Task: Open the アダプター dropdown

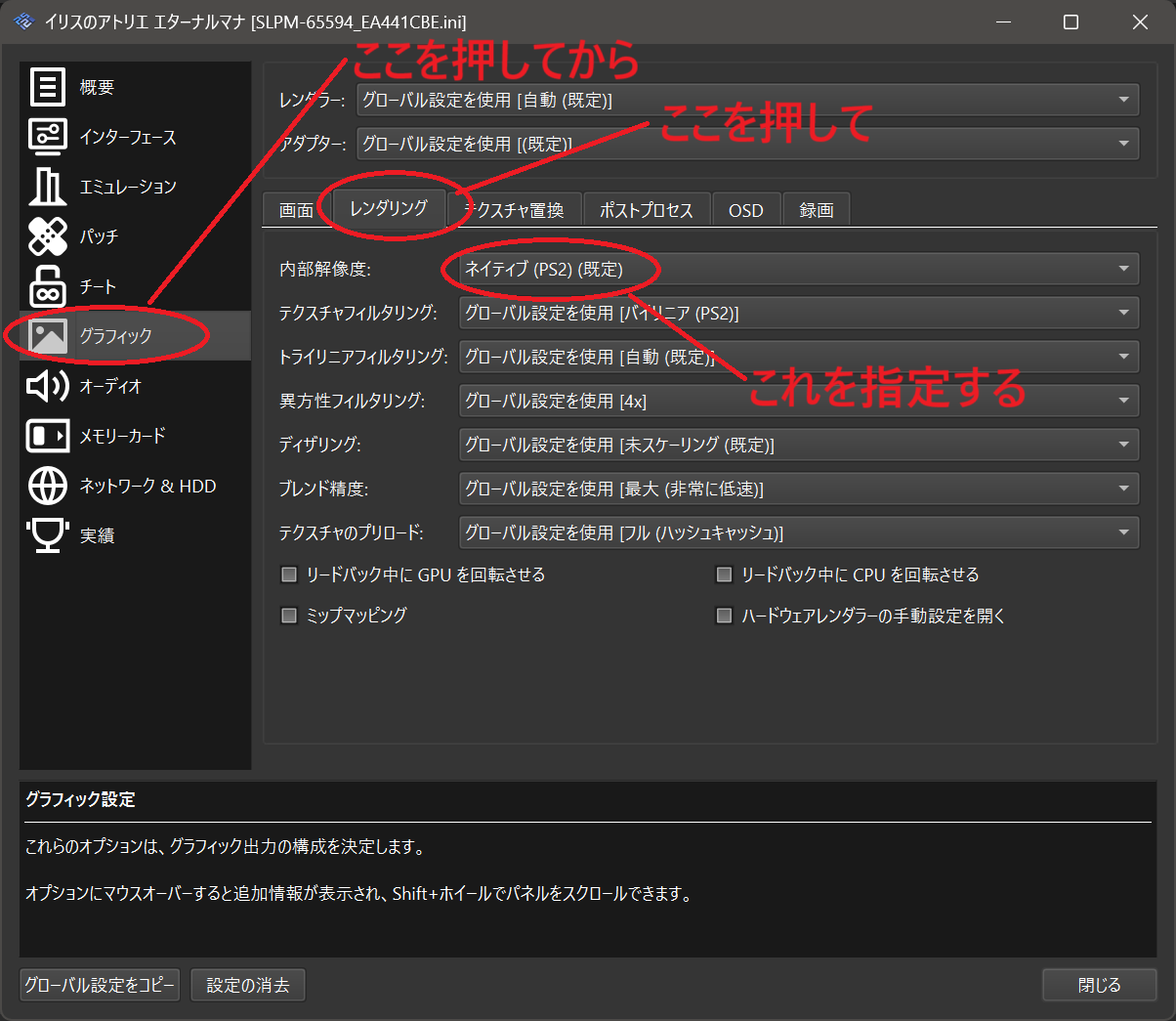Action: pos(747,144)
